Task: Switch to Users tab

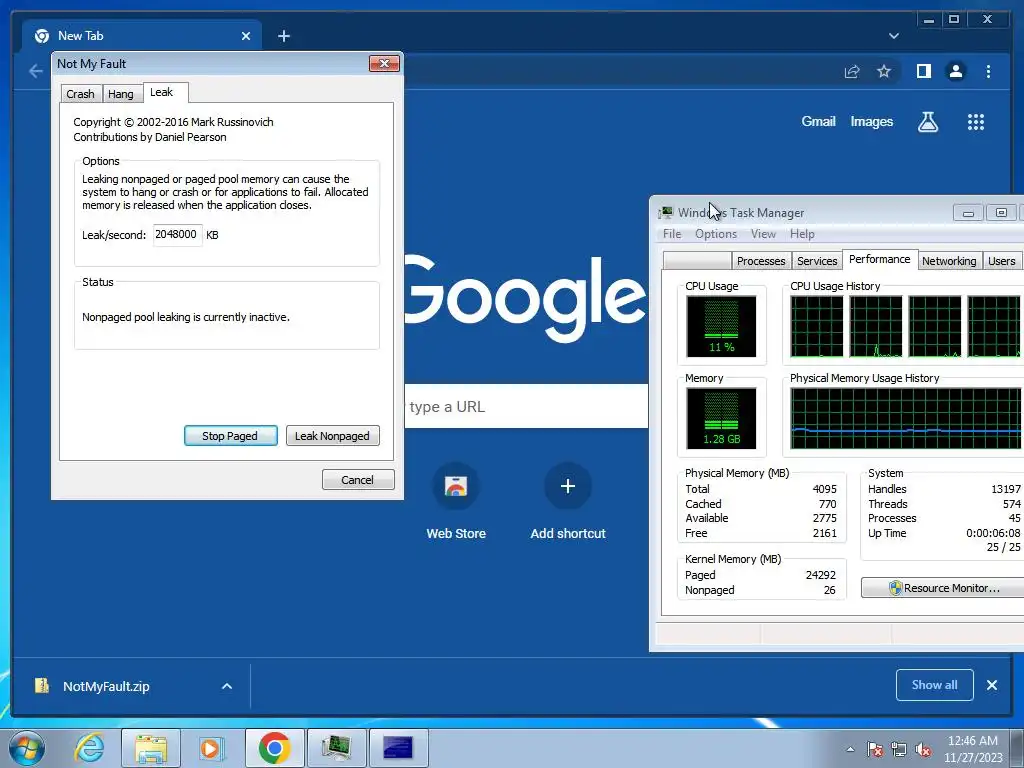Action: (1001, 261)
